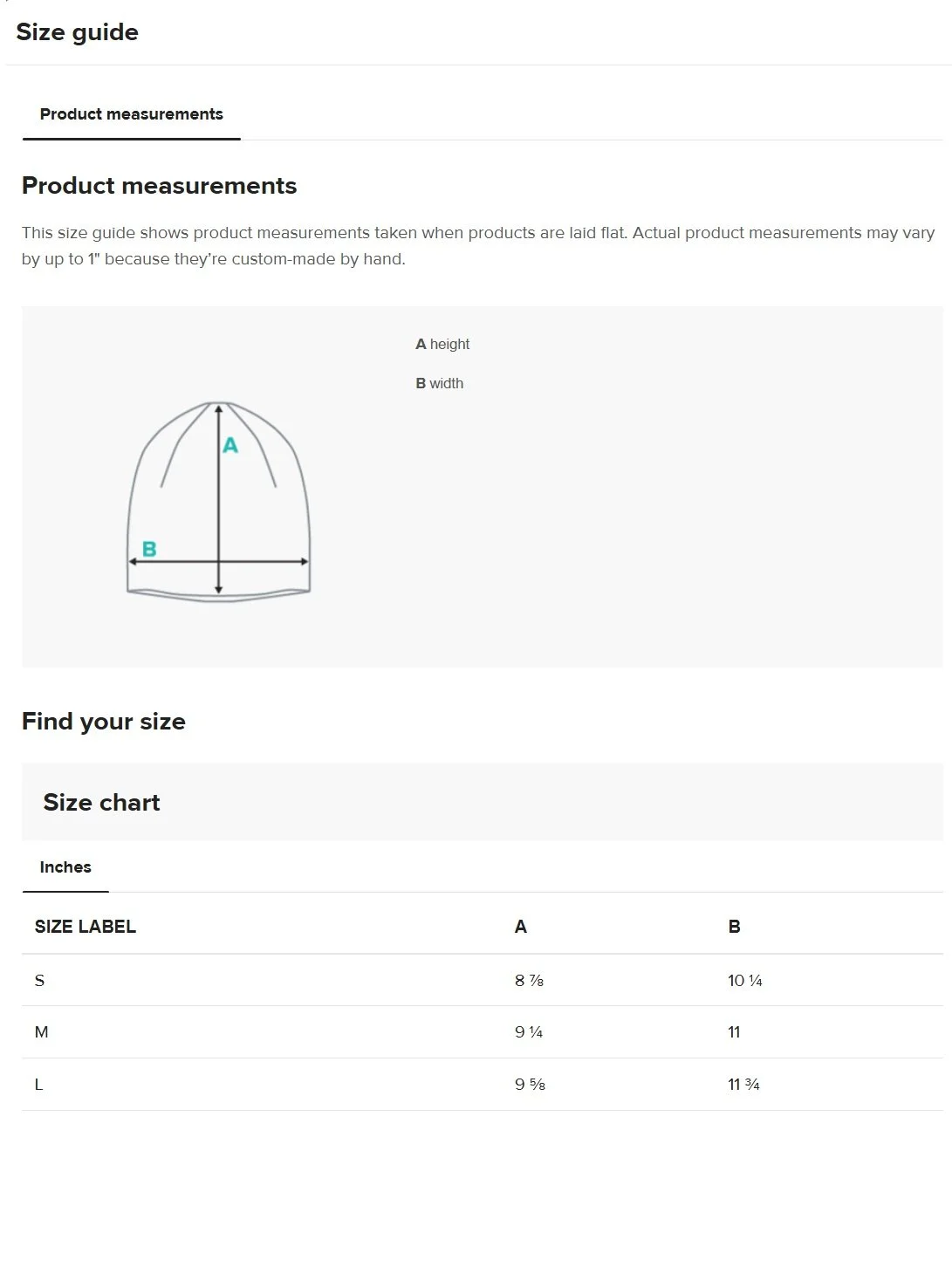Click the 10 ¼ width value for S
952x1267 pixels.
(x=745, y=981)
